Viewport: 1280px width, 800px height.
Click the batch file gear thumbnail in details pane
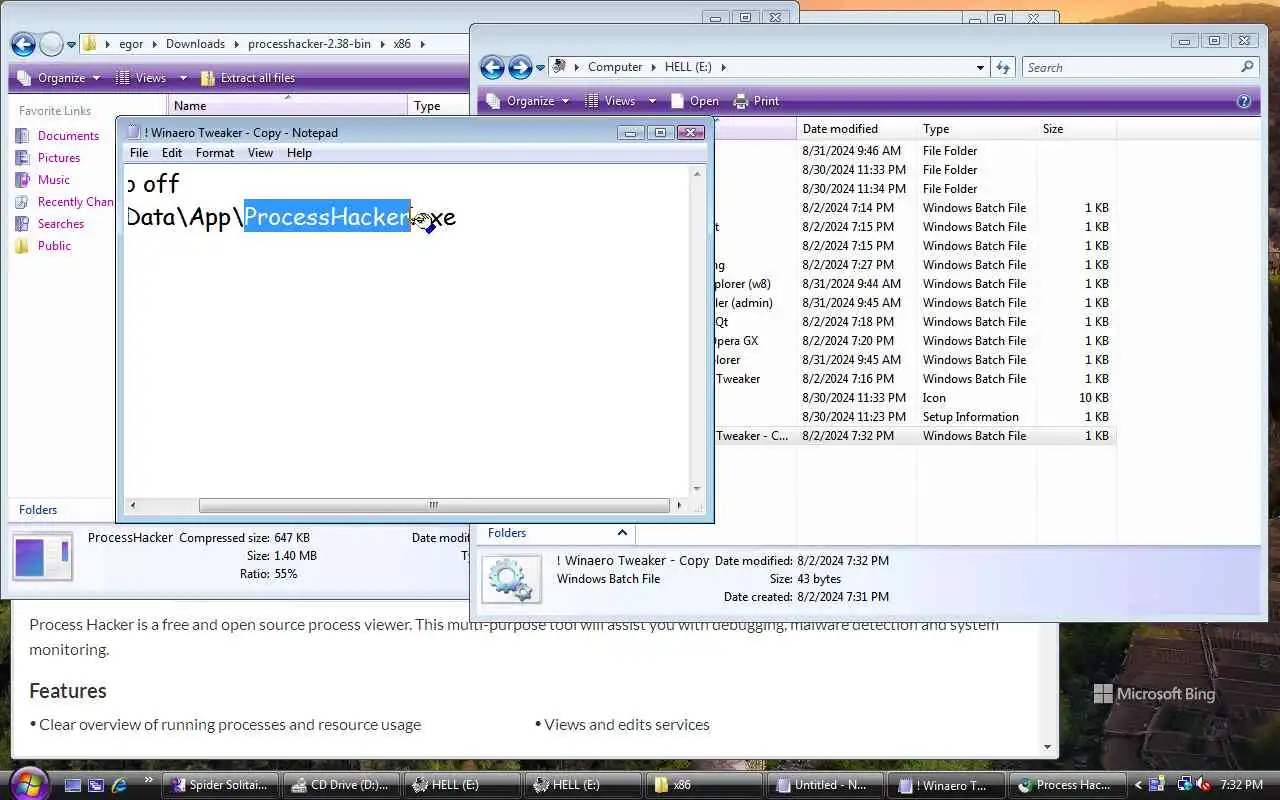(x=512, y=579)
